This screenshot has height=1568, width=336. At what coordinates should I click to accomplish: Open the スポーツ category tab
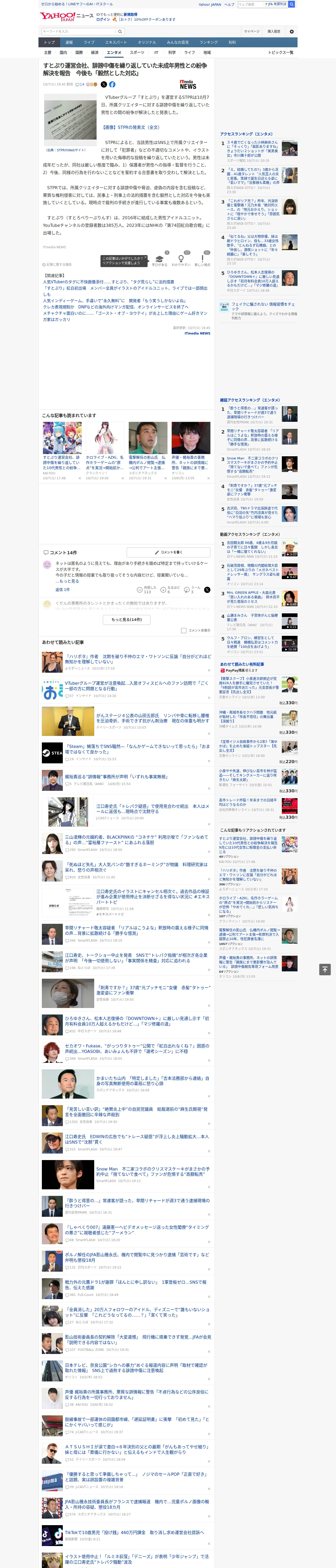[137, 52]
